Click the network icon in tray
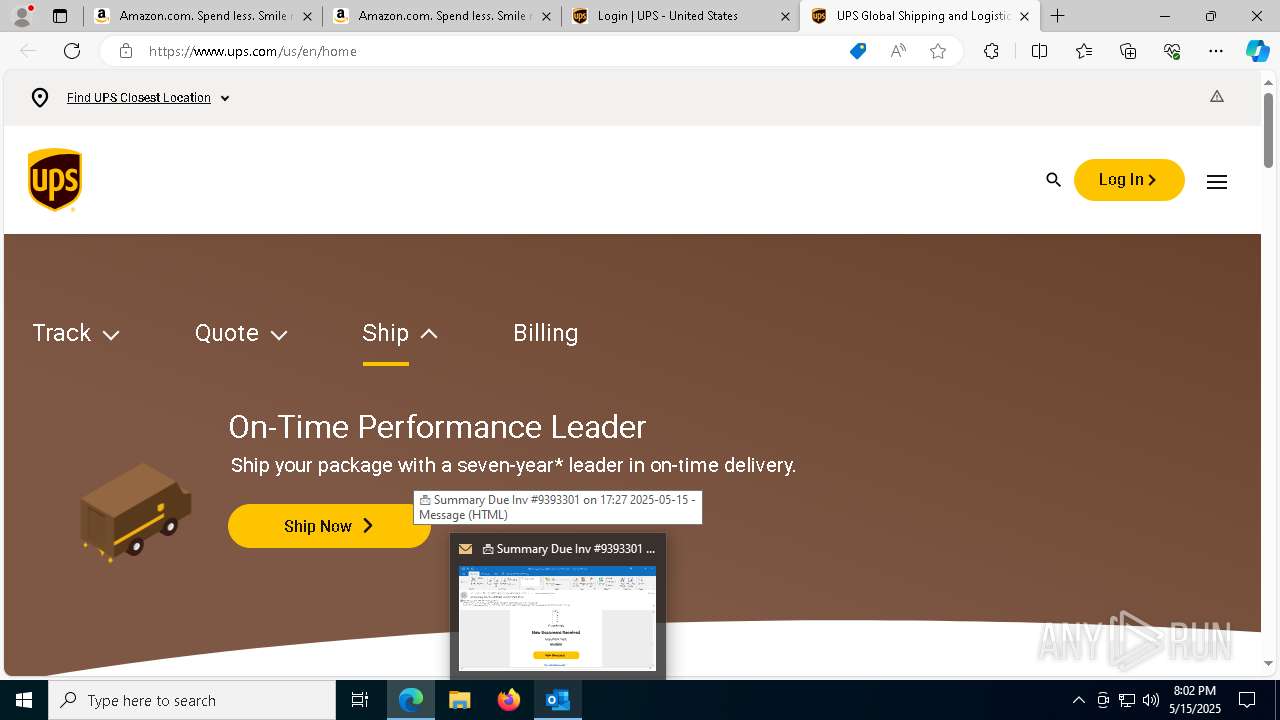Viewport: 1280px width, 720px height. tap(1127, 700)
